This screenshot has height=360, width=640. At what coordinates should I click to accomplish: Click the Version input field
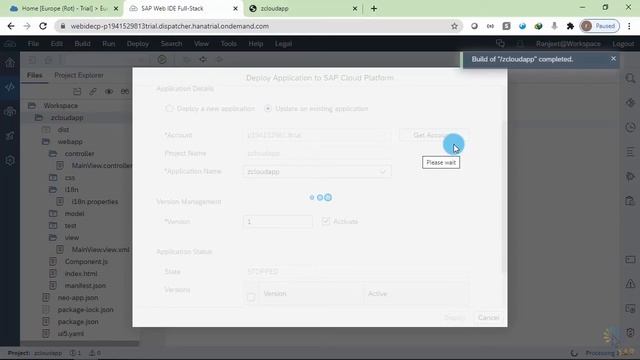pos(278,221)
